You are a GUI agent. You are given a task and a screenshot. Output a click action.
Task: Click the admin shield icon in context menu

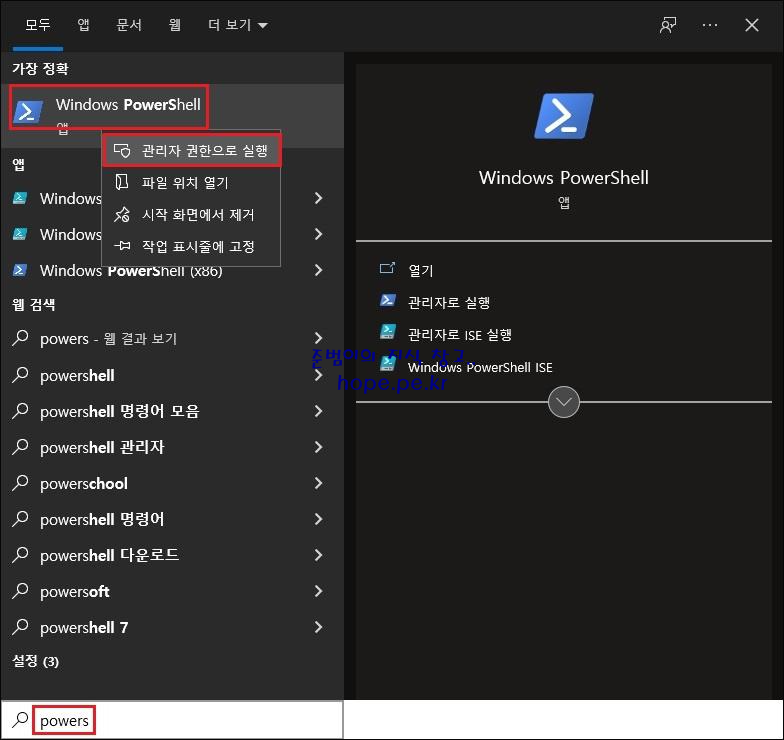point(122,150)
